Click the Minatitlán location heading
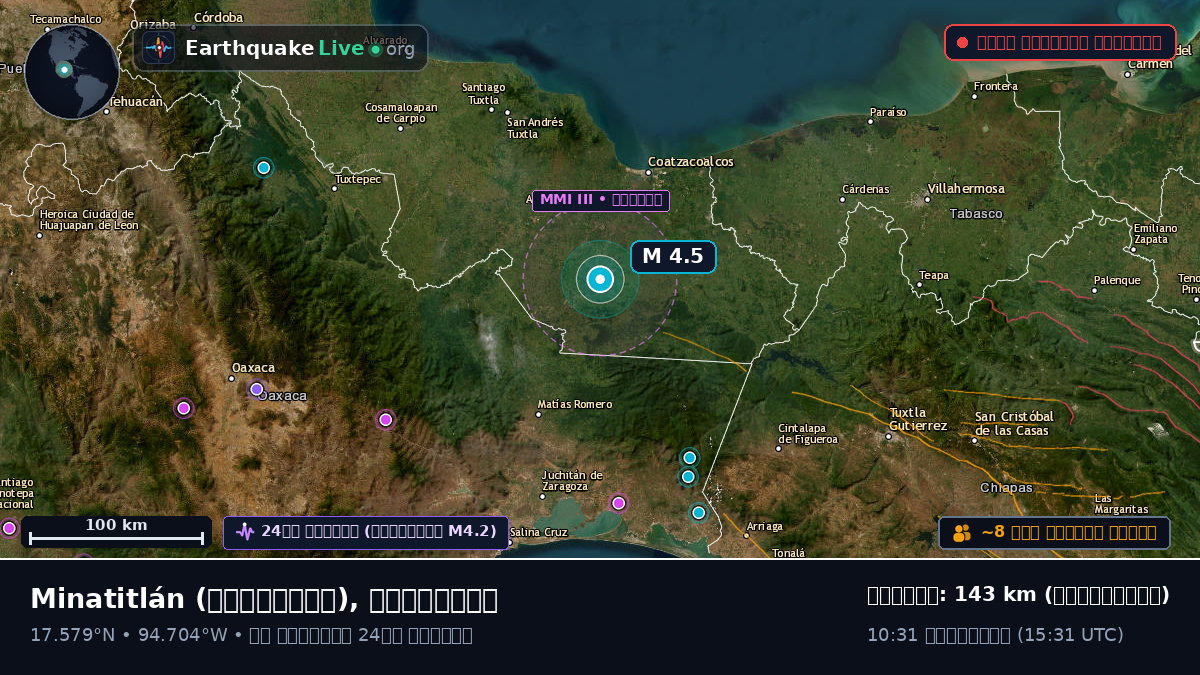The width and height of the screenshot is (1200, 675). coord(264,599)
